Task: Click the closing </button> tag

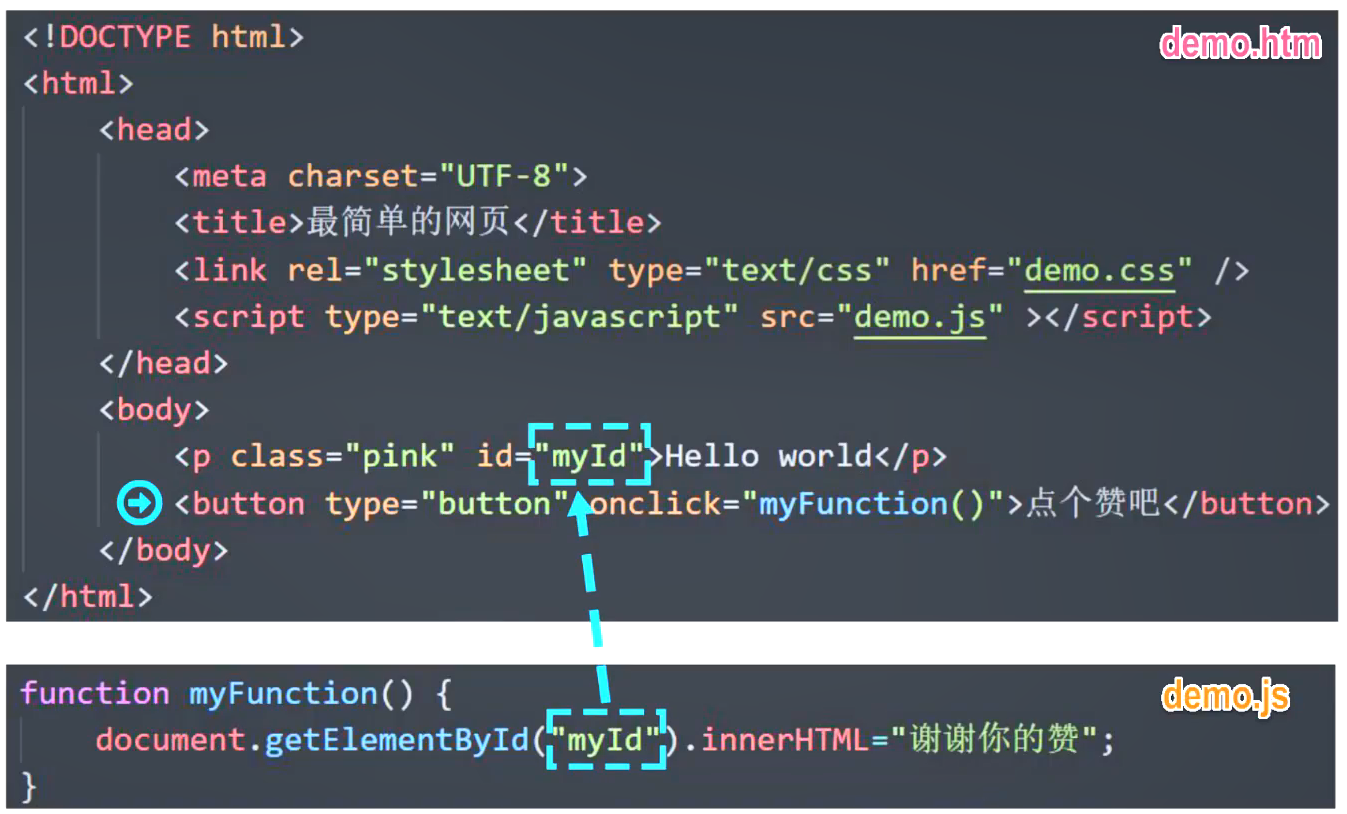Action: tap(1247, 503)
